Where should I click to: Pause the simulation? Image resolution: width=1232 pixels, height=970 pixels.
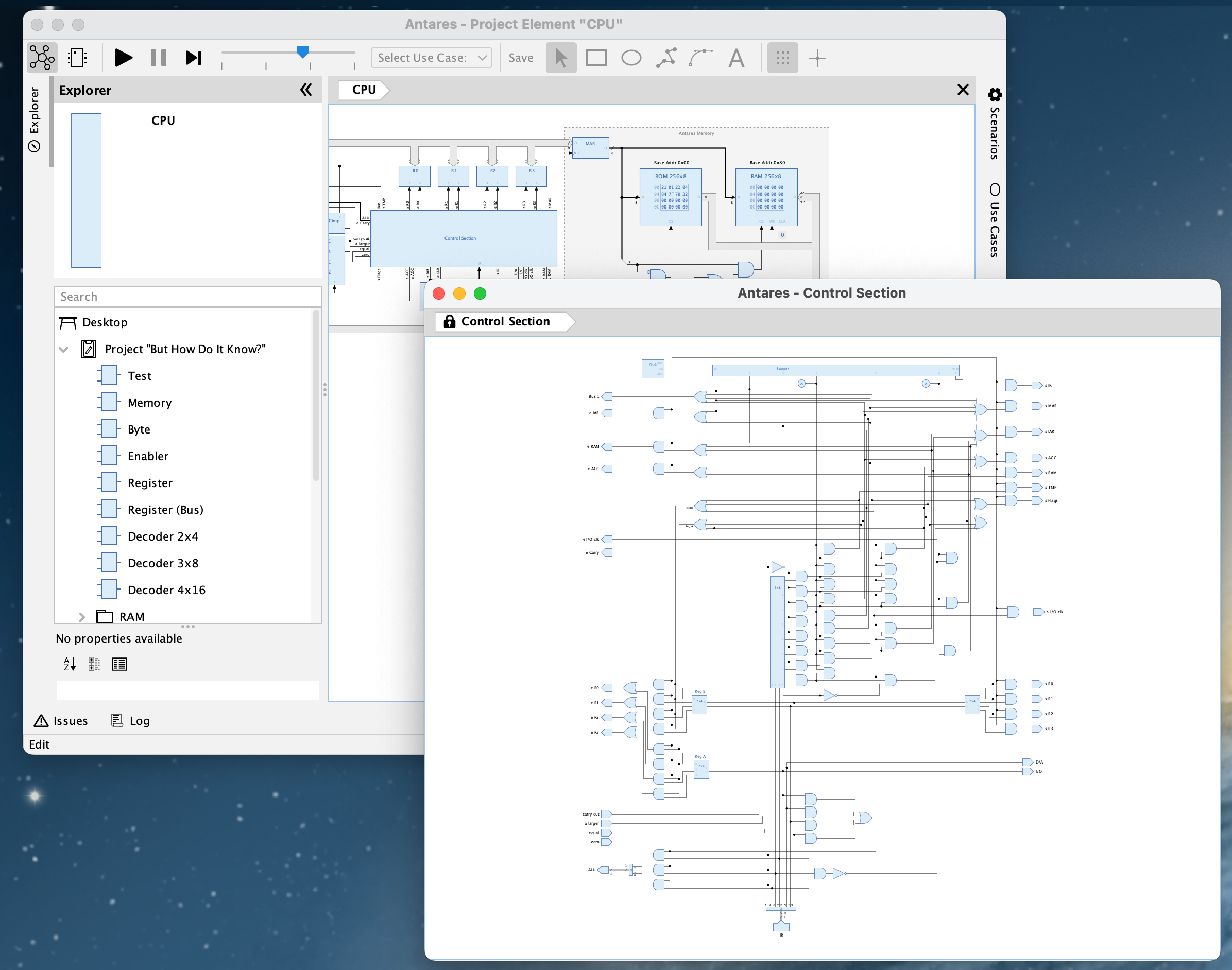tap(159, 57)
